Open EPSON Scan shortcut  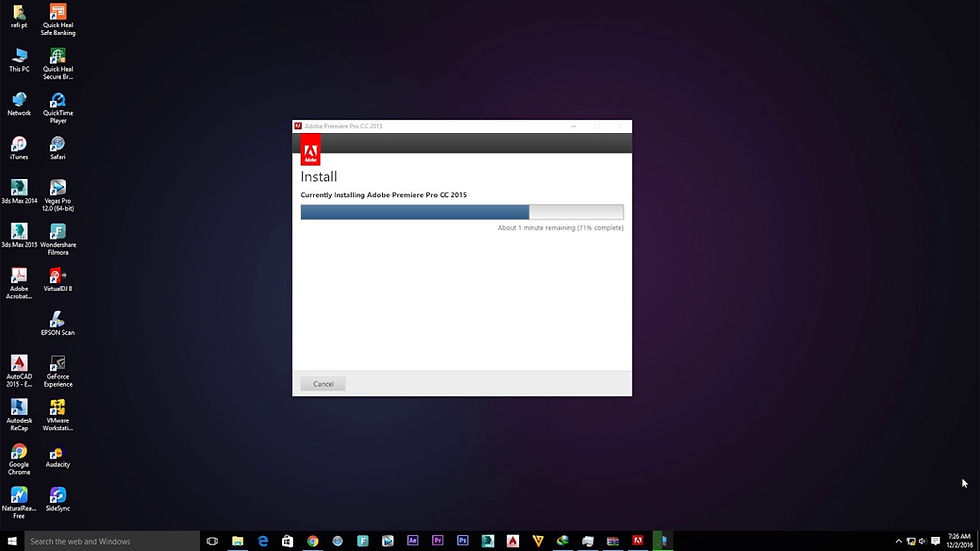[58, 323]
